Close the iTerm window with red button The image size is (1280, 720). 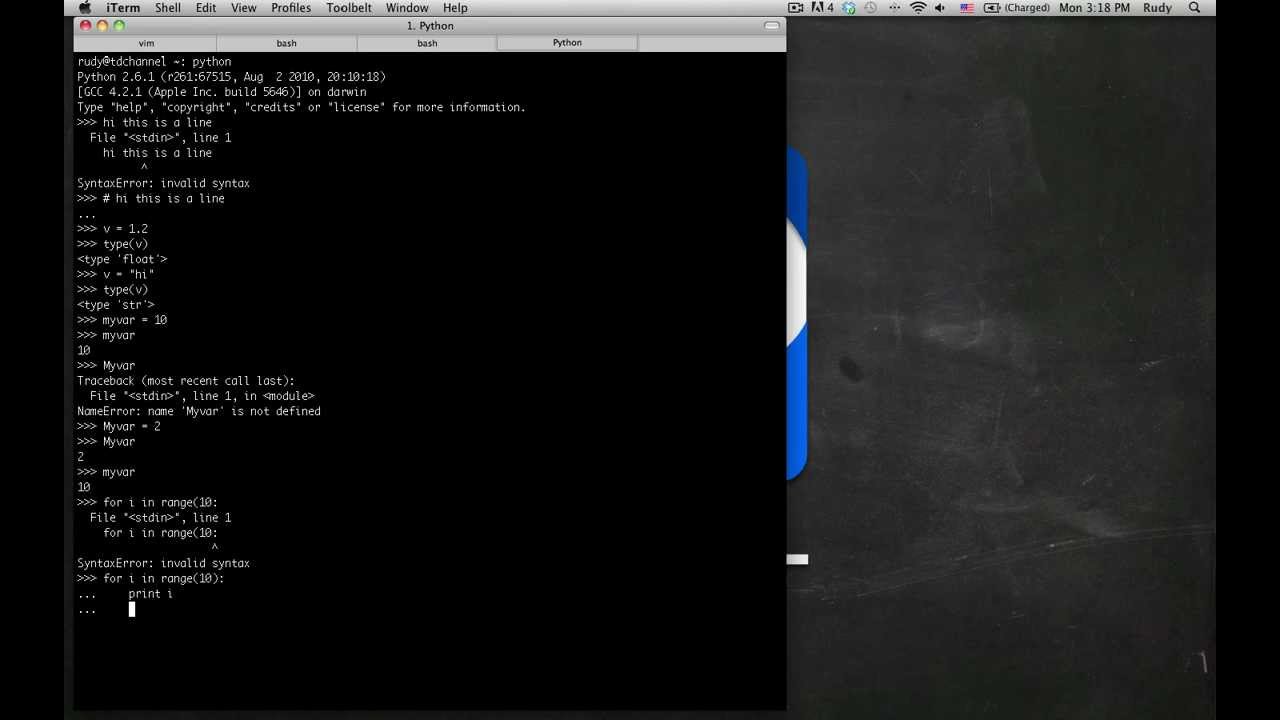pos(85,26)
